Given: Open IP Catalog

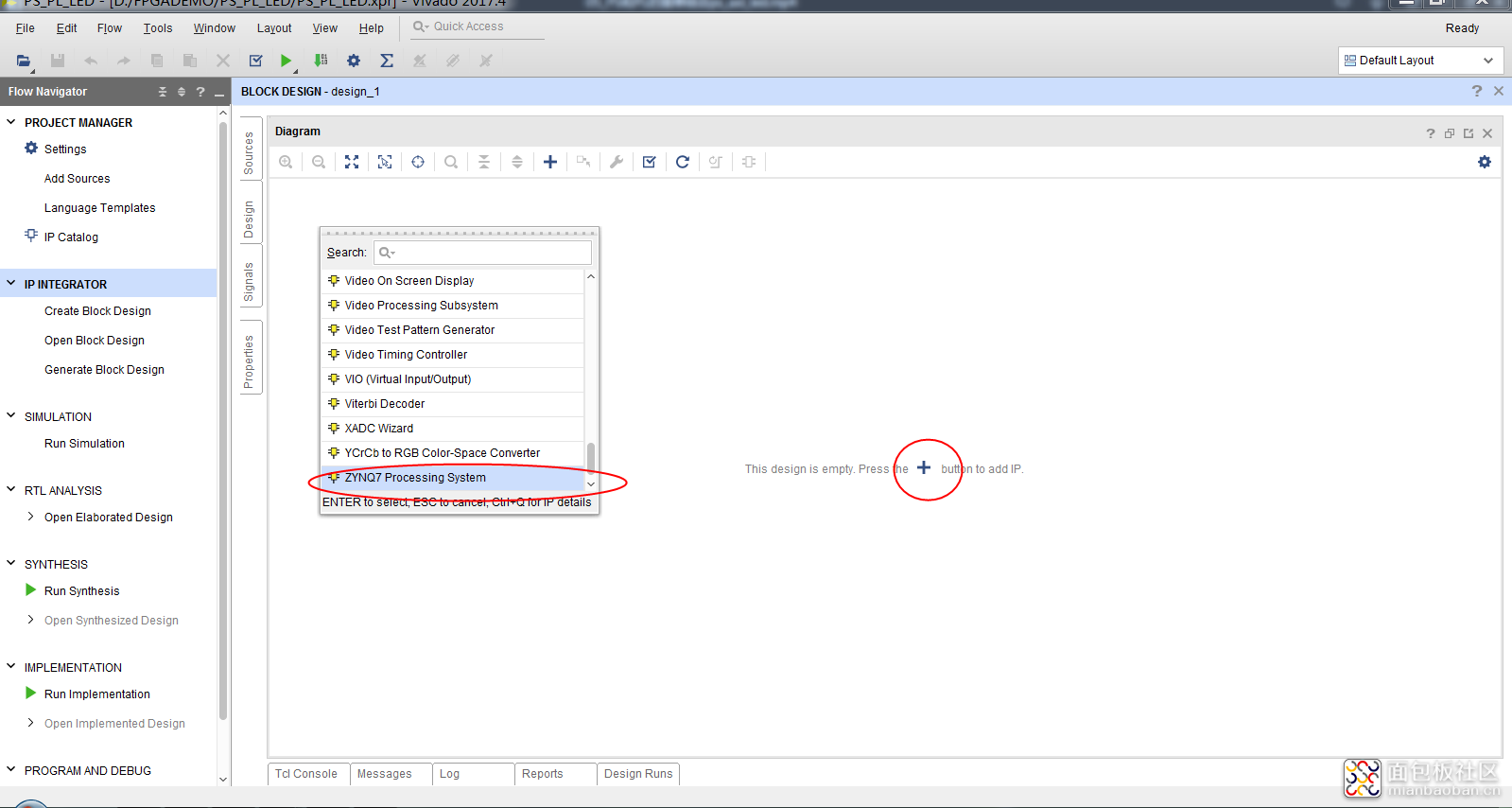Looking at the screenshot, I should point(71,237).
